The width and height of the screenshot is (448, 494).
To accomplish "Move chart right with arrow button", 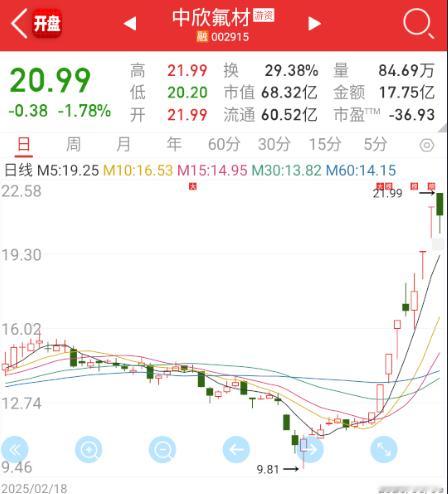I will pos(310,450).
